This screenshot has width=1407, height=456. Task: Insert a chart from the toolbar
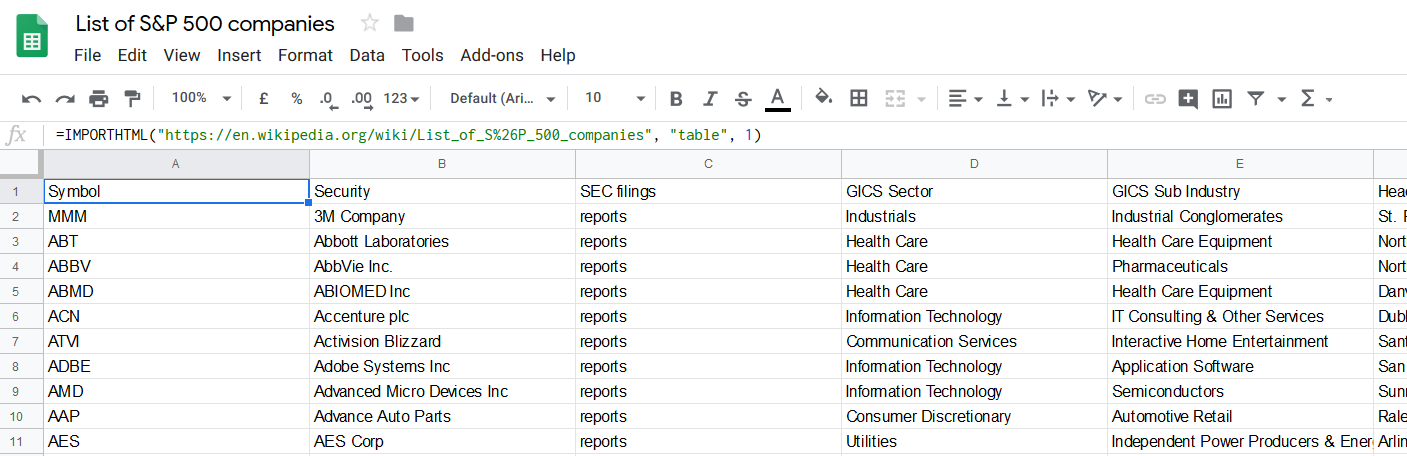point(1221,98)
